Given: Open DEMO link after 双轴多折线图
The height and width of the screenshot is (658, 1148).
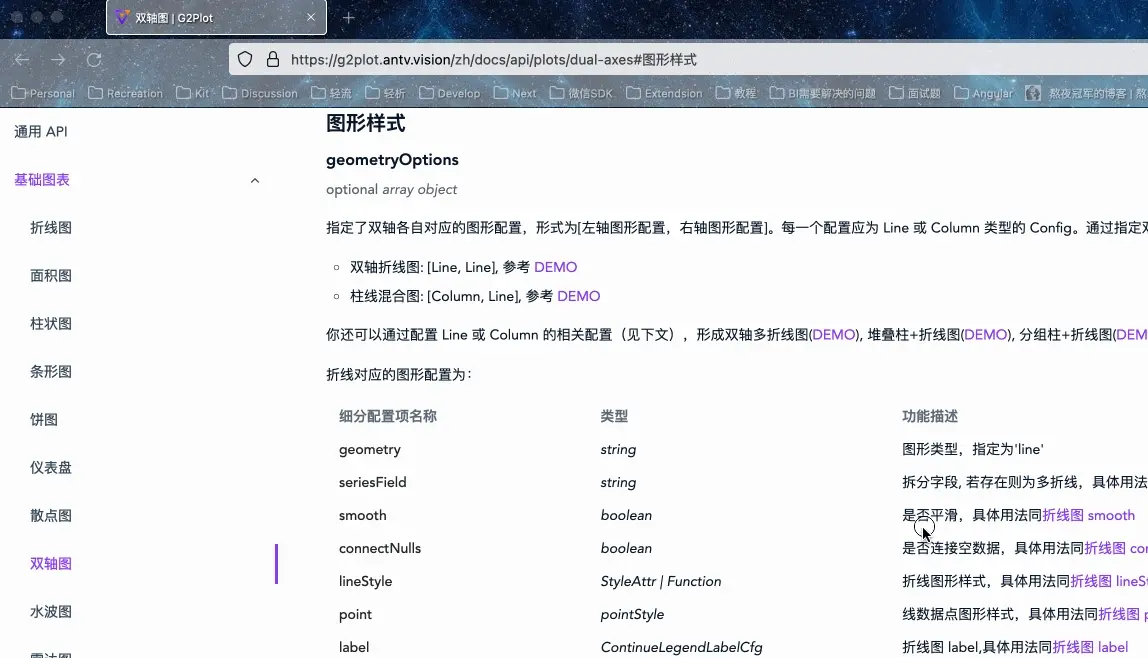Looking at the screenshot, I should click(x=833, y=334).
